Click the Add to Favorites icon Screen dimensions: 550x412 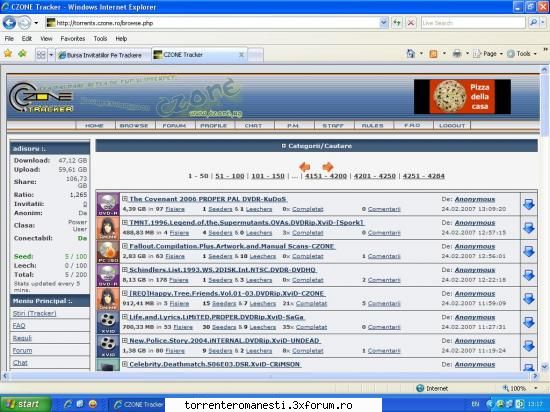[22, 54]
